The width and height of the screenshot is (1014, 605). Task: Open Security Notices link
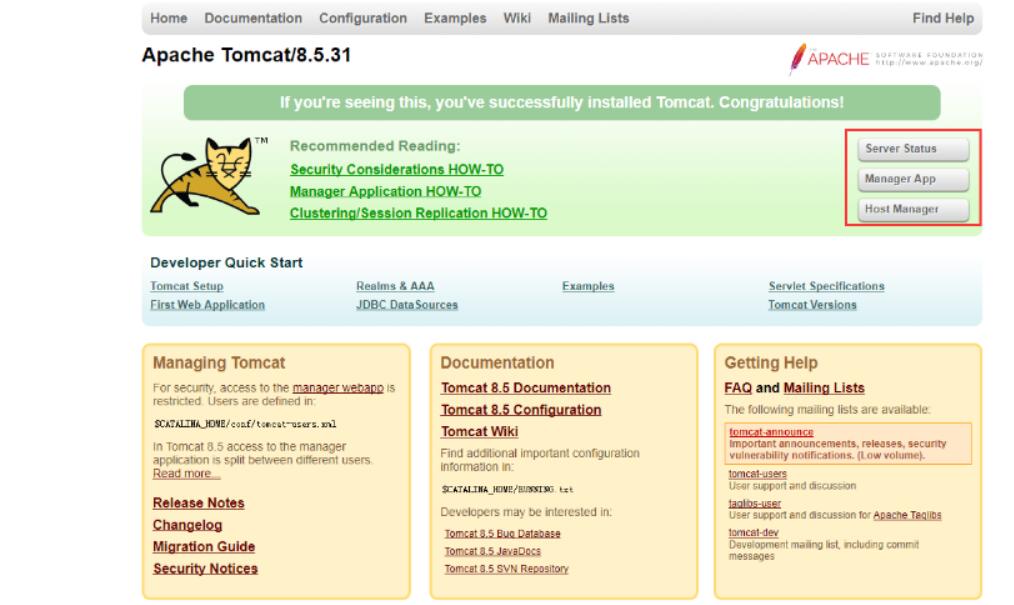click(205, 569)
